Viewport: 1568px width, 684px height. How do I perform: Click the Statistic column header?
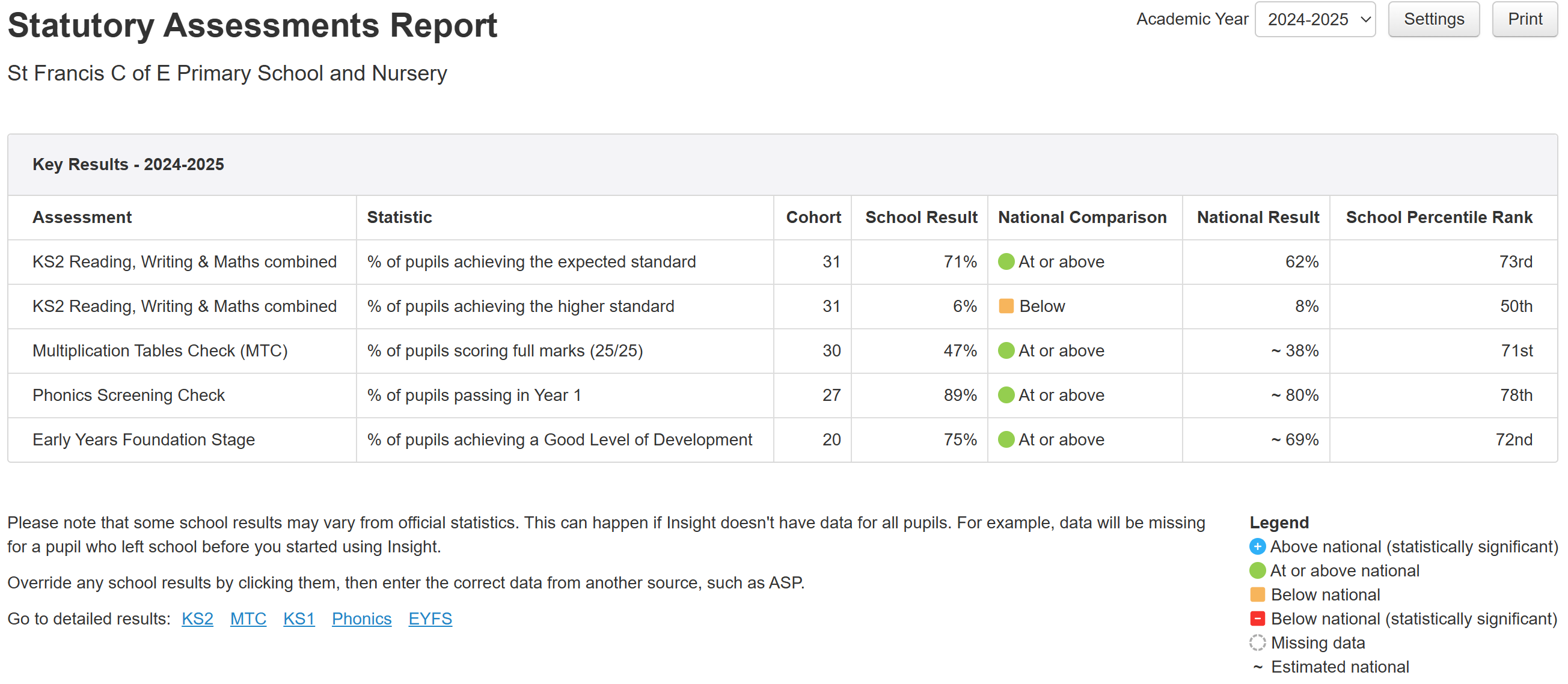click(x=399, y=217)
